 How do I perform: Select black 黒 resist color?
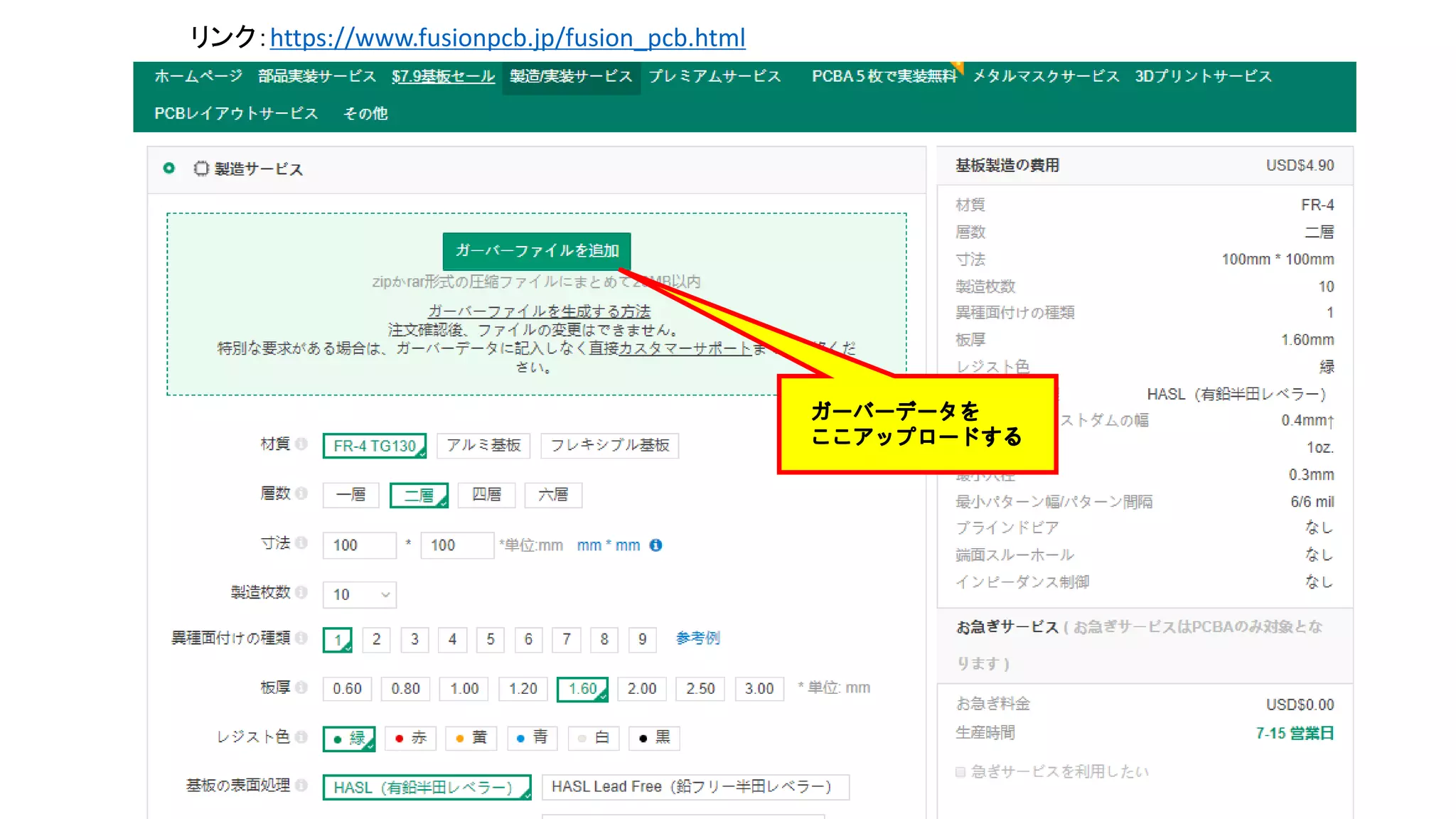(655, 739)
